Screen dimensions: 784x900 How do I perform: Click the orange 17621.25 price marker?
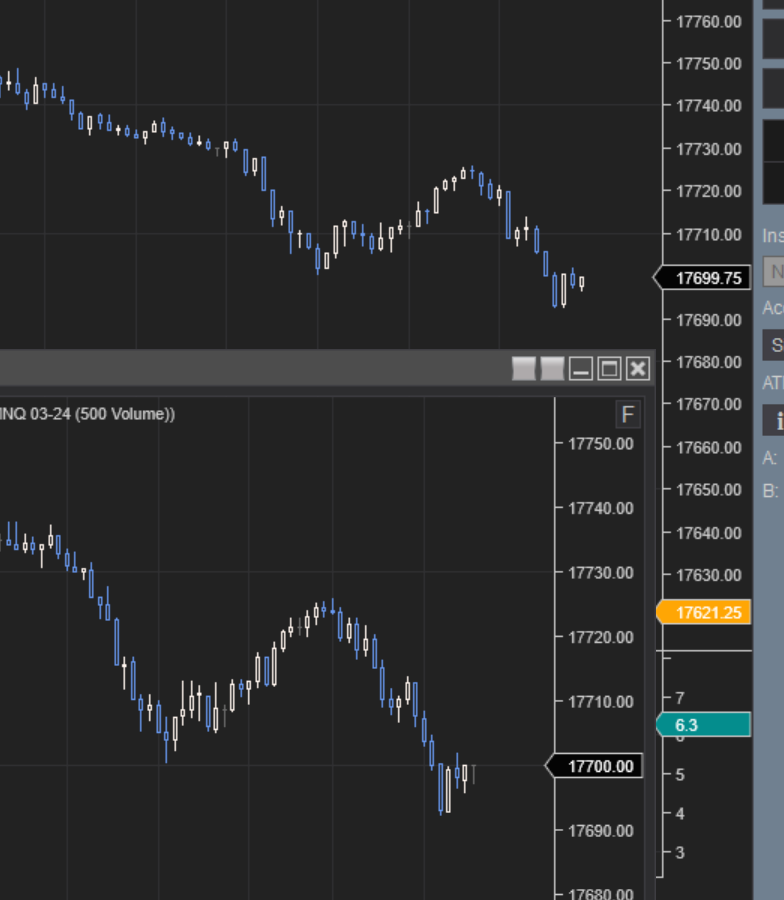[x=706, y=613]
